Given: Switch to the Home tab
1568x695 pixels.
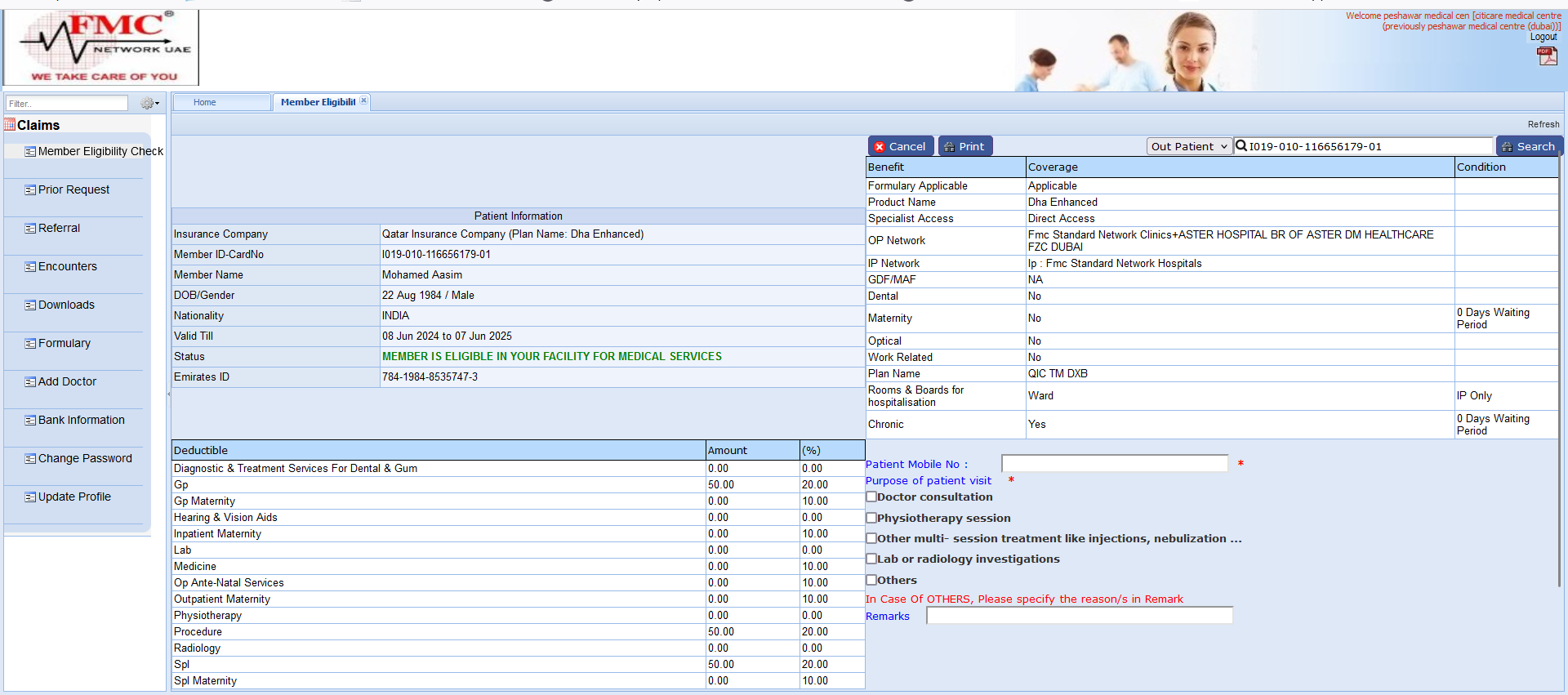Looking at the screenshot, I should coord(205,102).
